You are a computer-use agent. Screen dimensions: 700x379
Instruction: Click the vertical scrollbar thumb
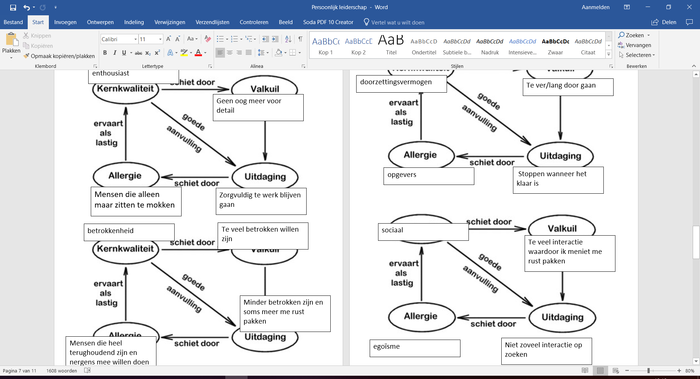[x=696, y=242]
